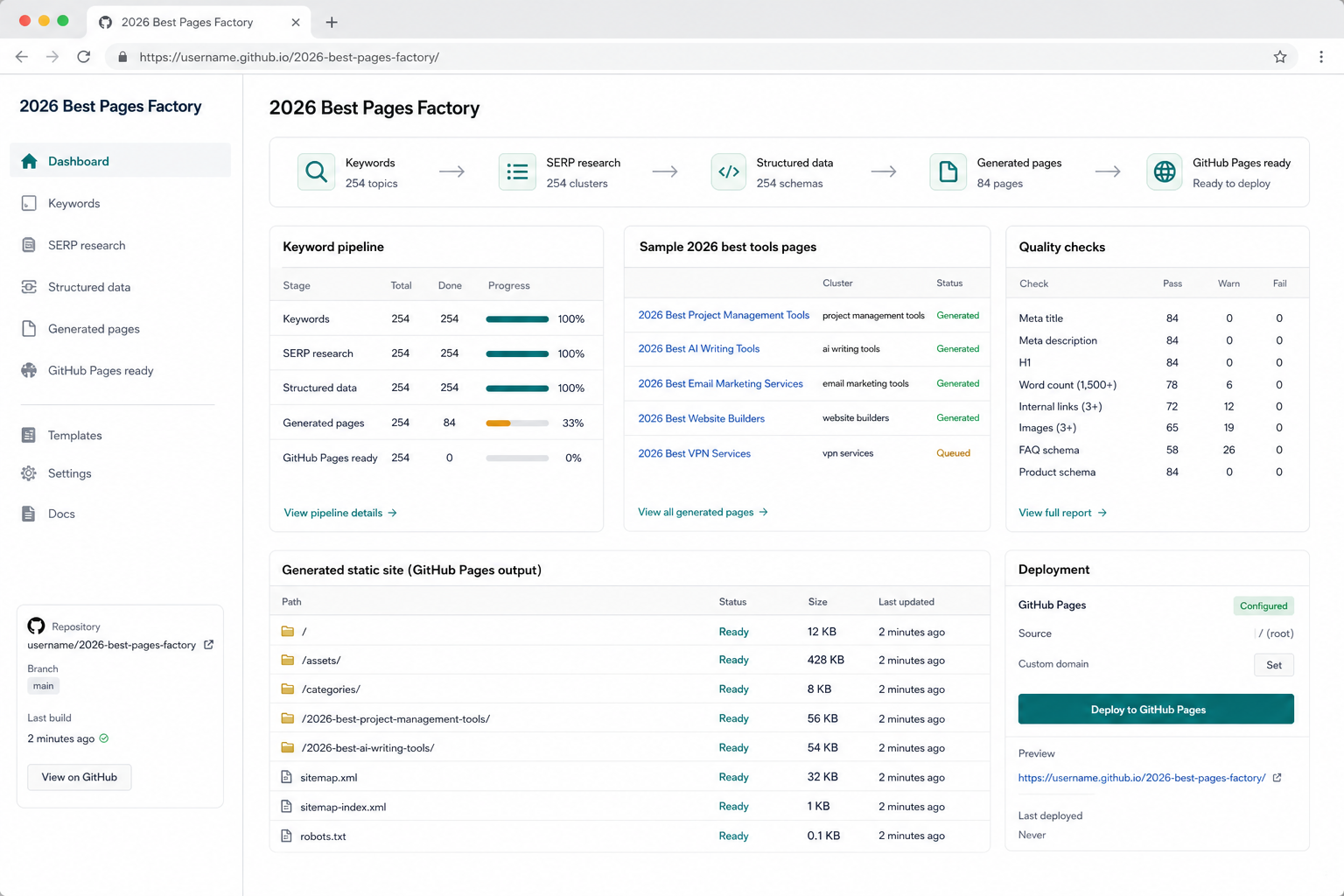Click the Structured data code icon in banner

click(728, 171)
